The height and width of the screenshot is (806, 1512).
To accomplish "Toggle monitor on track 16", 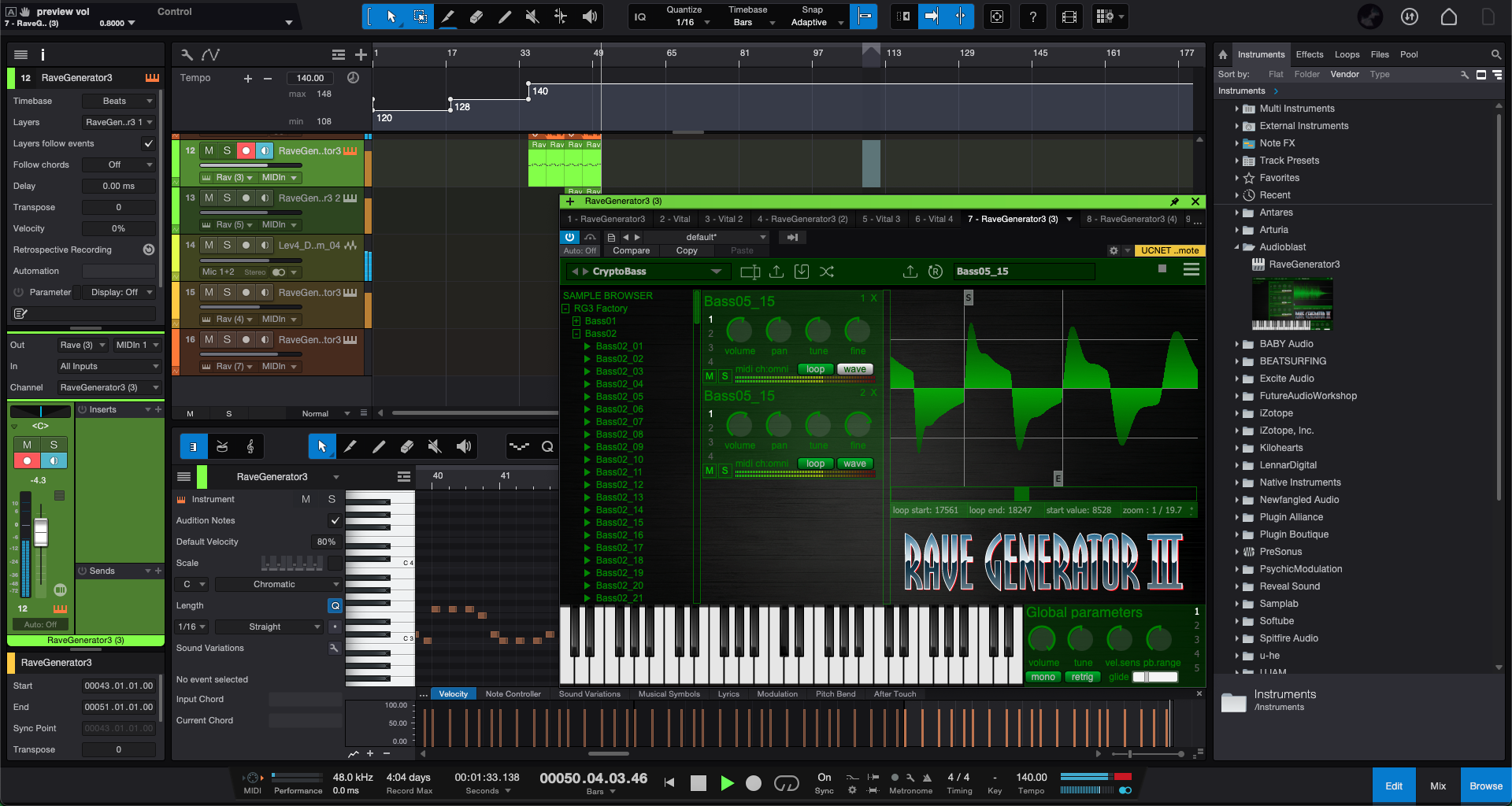I will pos(265,339).
